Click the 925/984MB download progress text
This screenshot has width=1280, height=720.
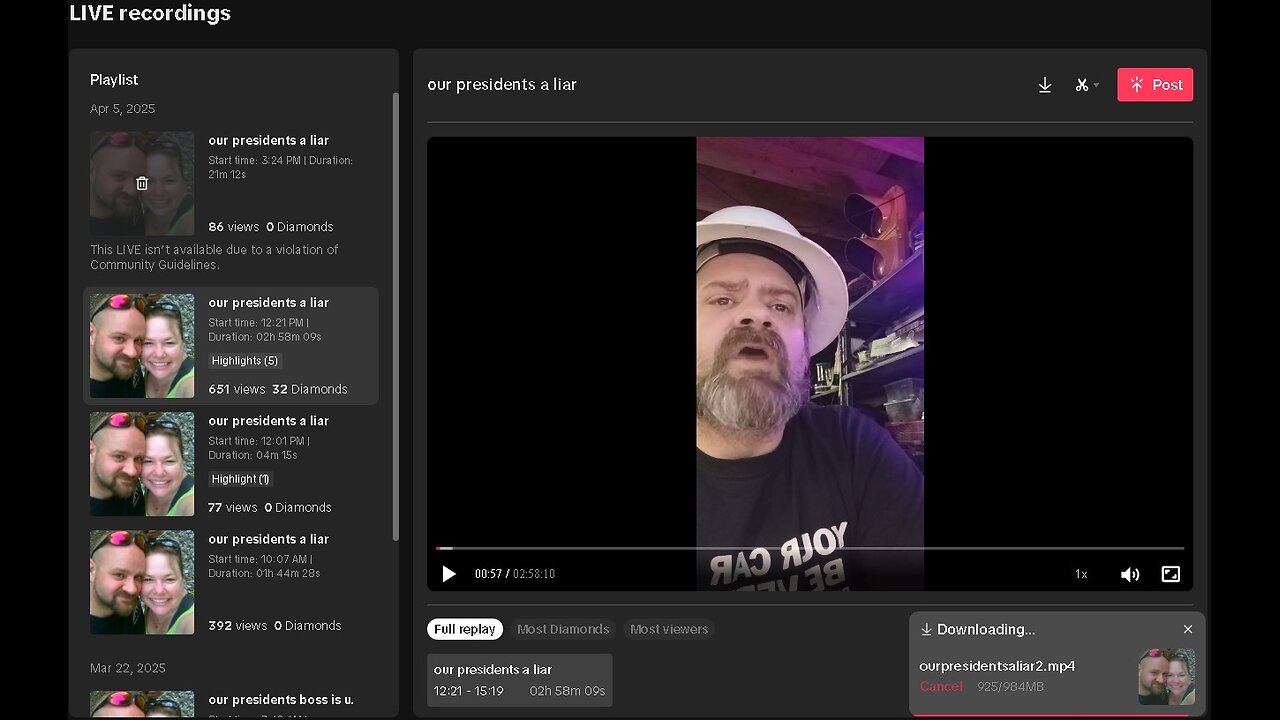click(1010, 687)
